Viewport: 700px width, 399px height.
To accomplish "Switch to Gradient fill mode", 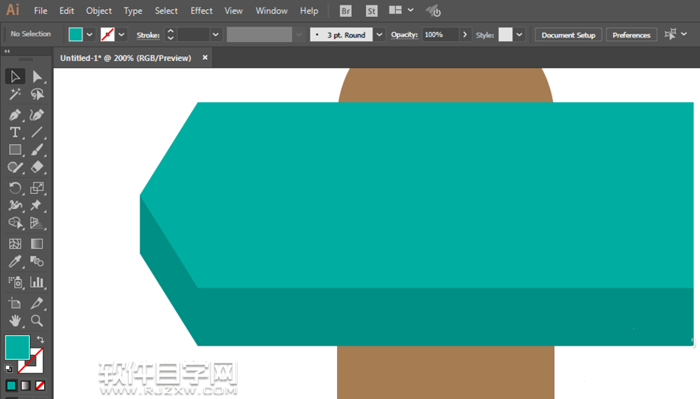I will [25, 386].
